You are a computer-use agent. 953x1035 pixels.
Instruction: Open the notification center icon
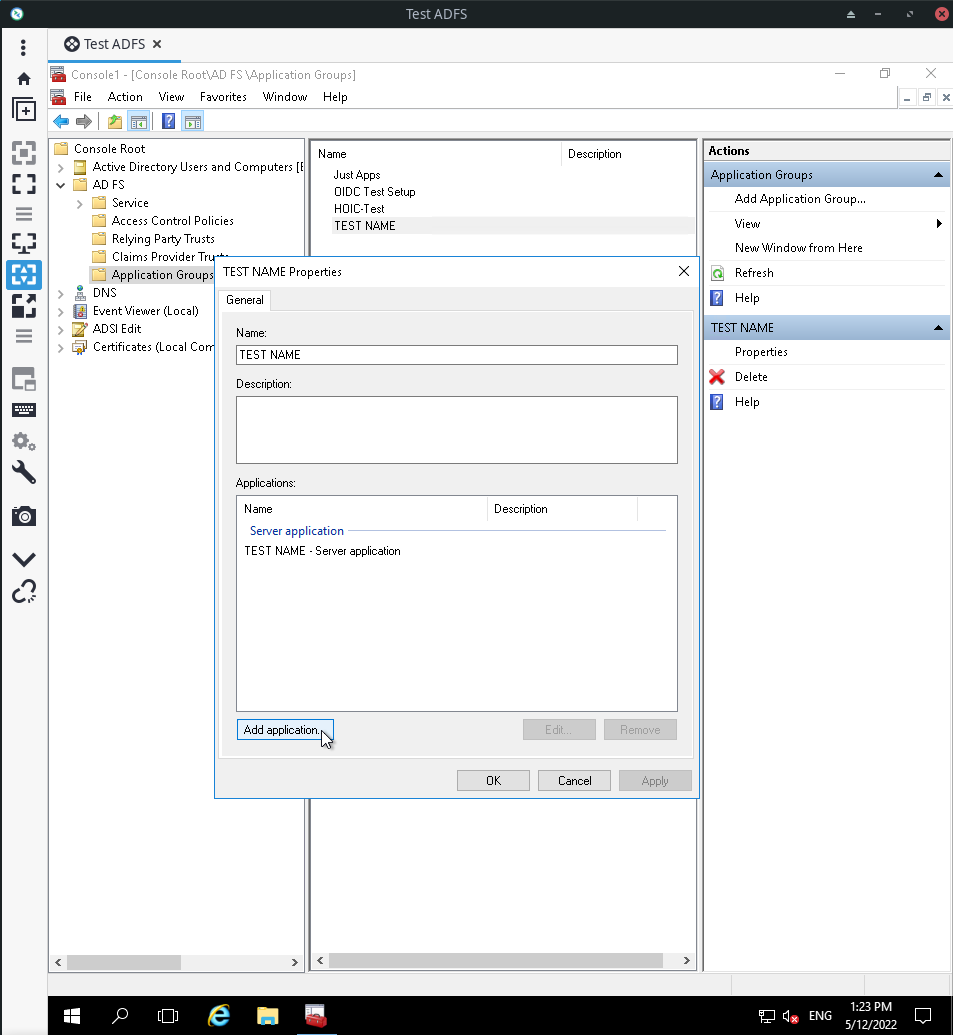point(923,1016)
